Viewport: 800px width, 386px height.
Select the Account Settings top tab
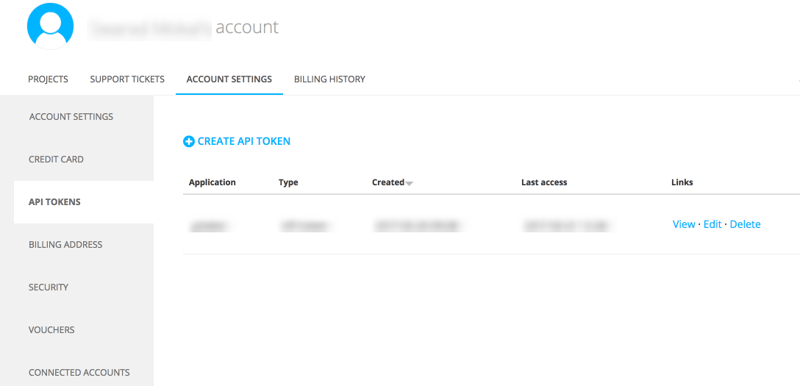pyautogui.click(x=229, y=79)
